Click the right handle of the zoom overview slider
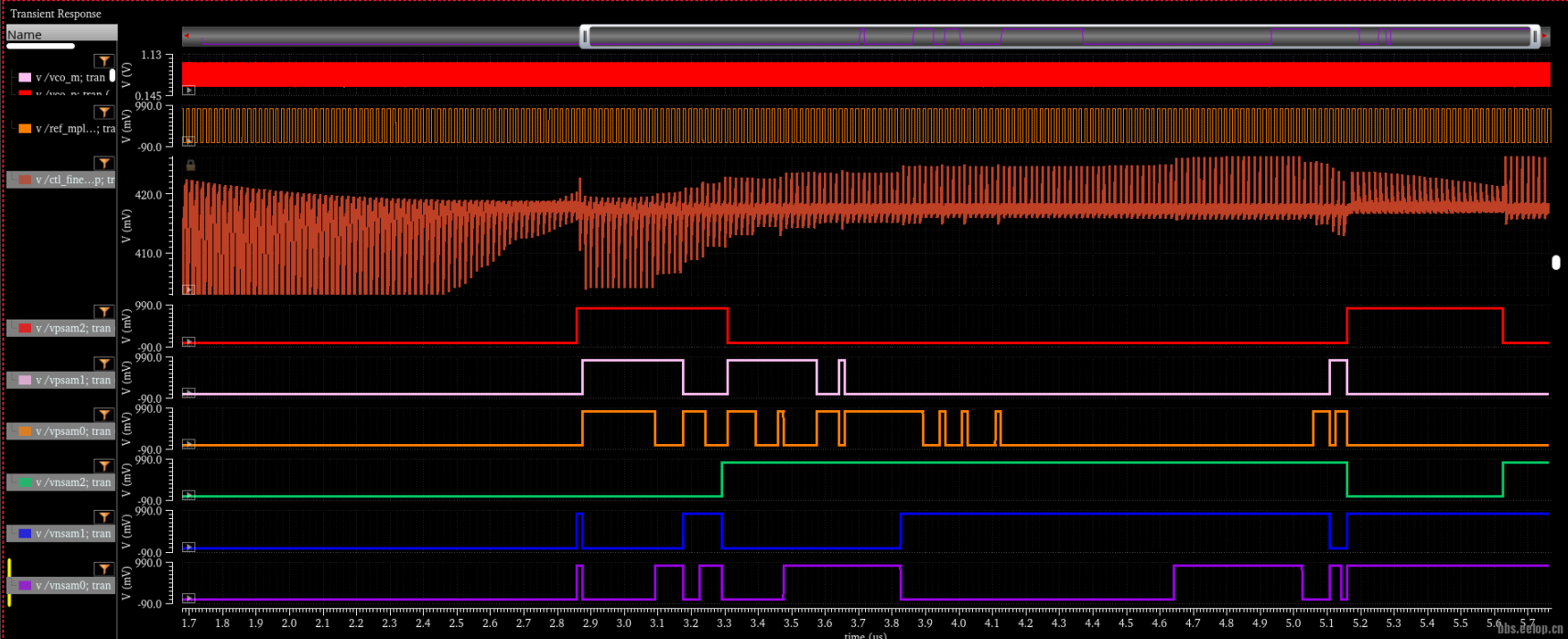The height and width of the screenshot is (639, 1568). (x=1535, y=37)
